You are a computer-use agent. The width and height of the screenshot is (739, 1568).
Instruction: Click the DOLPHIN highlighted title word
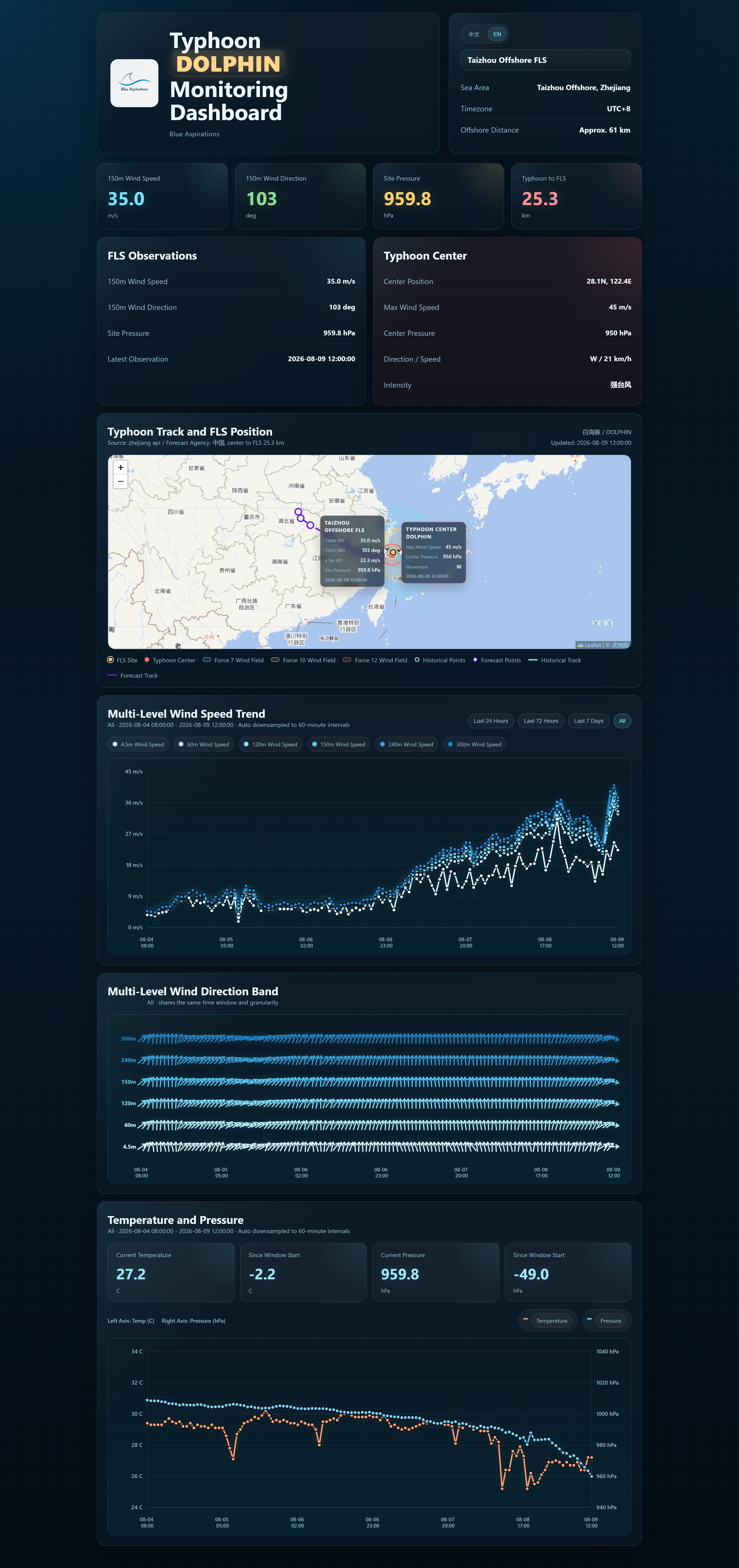[228, 64]
